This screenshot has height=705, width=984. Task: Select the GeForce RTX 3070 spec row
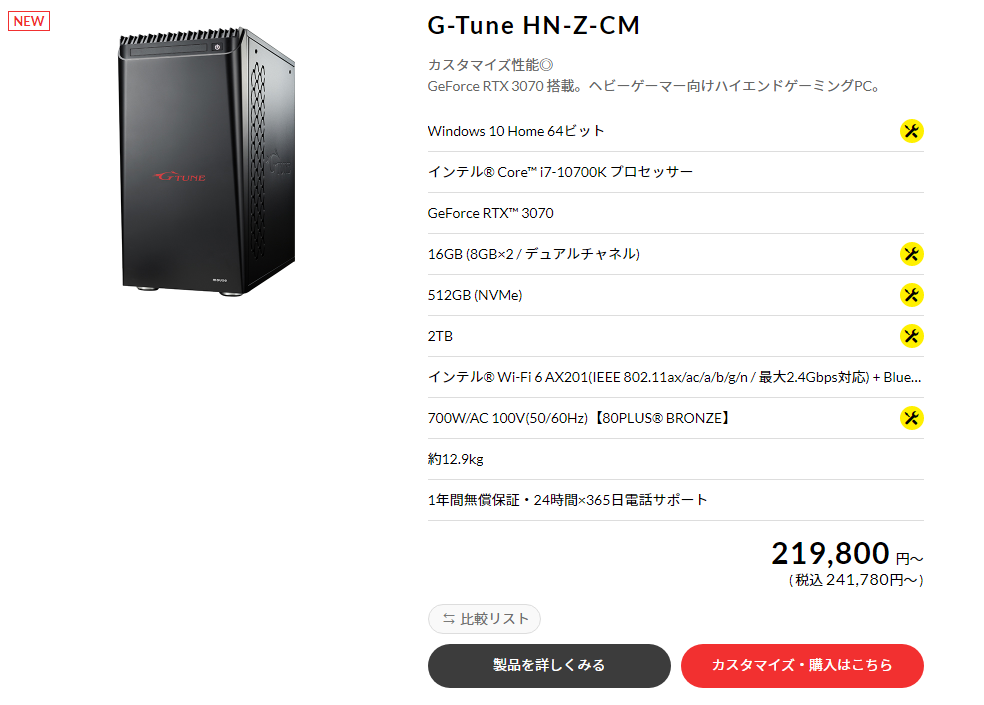click(x=675, y=213)
